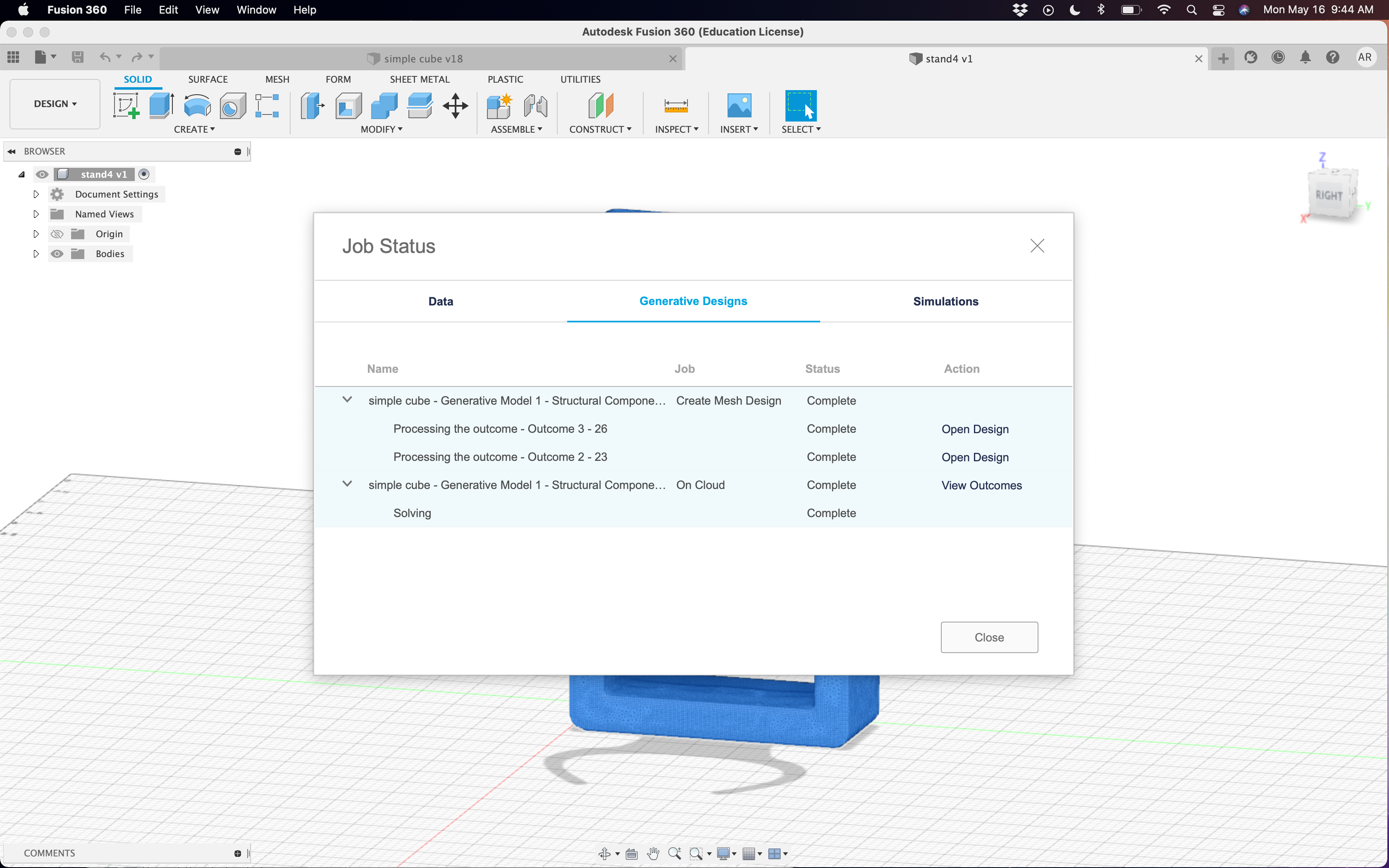Open the Window menu
Screen dimensions: 1389x868
pyautogui.click(x=256, y=10)
